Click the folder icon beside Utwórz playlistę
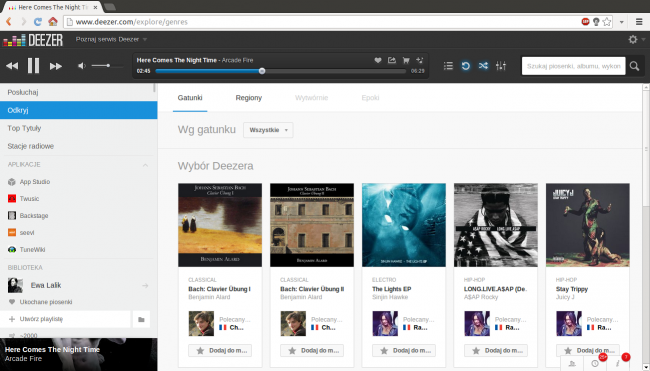Viewport: 650px width, 371px height. tap(141, 319)
